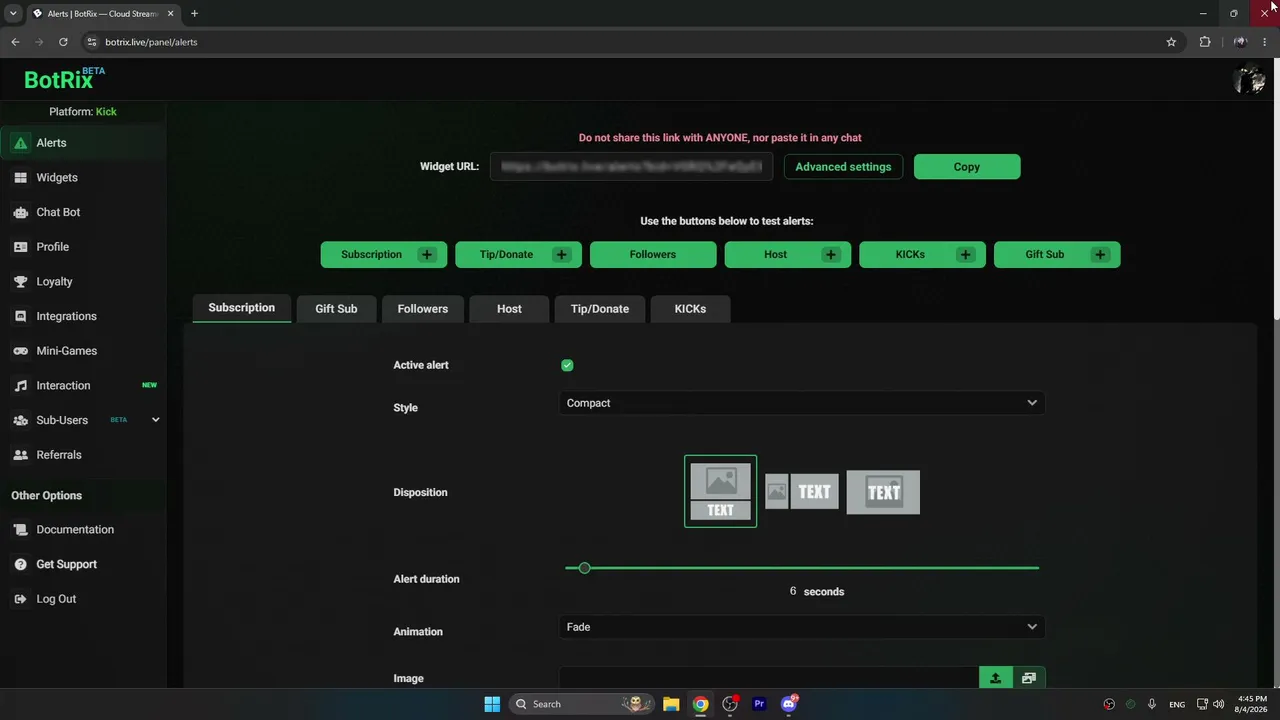Click plus icon on Gift Sub test button
Screen dimensions: 1280x720
coord(1100,255)
